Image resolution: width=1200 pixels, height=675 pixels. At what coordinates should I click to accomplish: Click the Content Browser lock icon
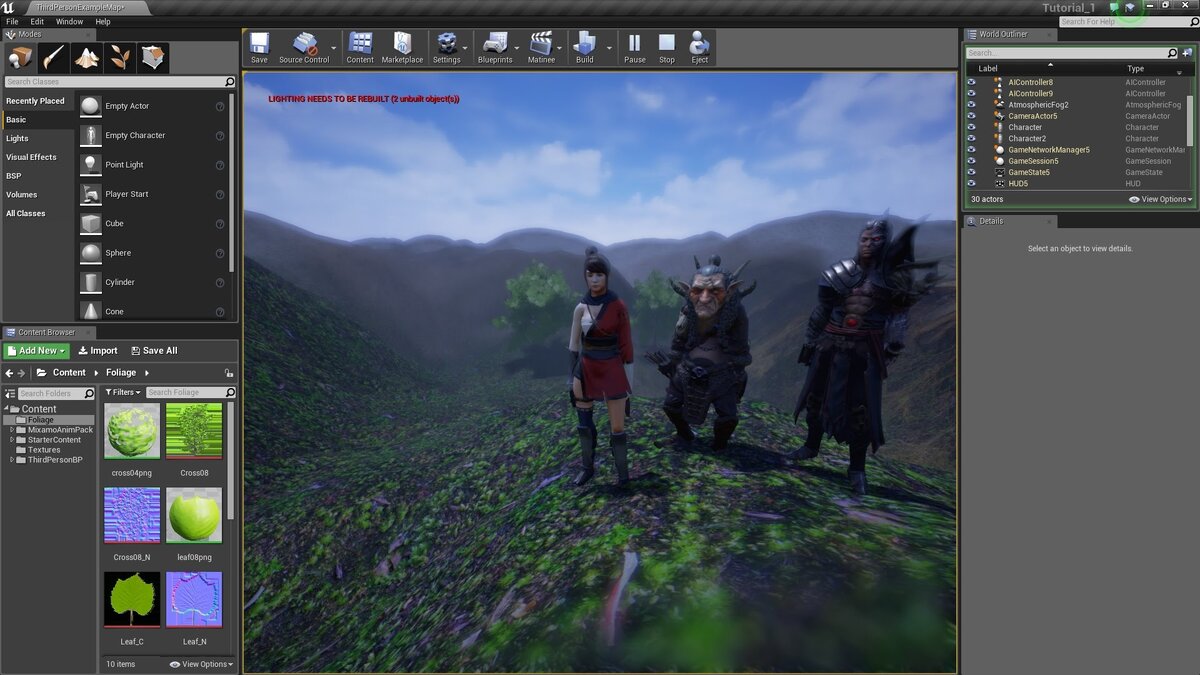point(229,373)
